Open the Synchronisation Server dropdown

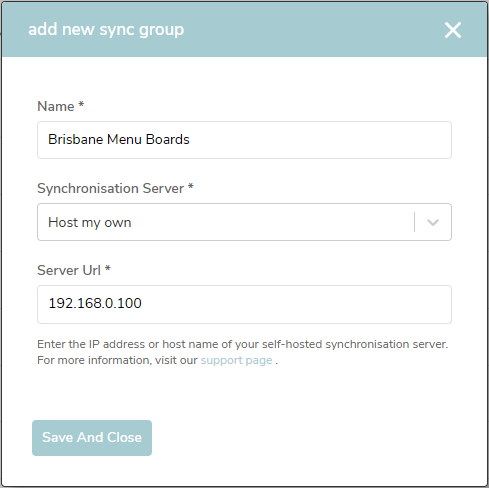(x=244, y=222)
